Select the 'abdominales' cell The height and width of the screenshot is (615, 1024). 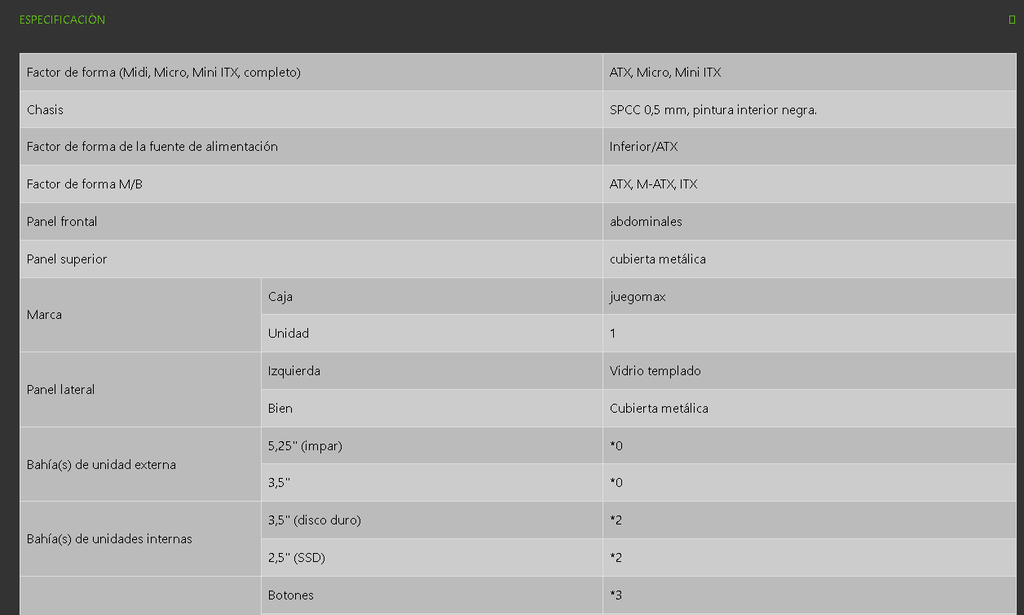coord(646,221)
